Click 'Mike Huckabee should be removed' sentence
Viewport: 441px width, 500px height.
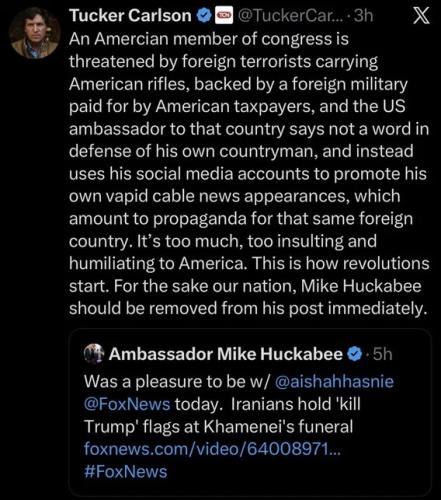coord(248,297)
